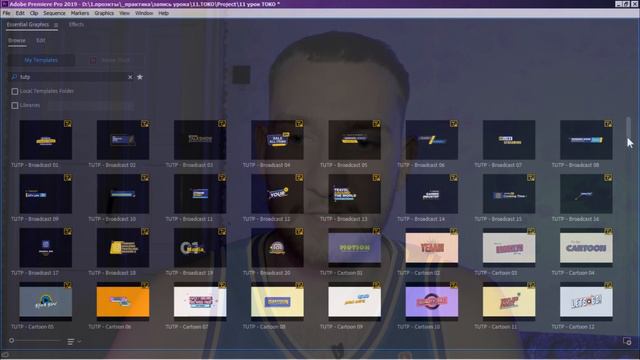This screenshot has width=640, height=360.
Task: Click the template badge on TUTP Cartoon 03
Action: [x=531, y=231]
